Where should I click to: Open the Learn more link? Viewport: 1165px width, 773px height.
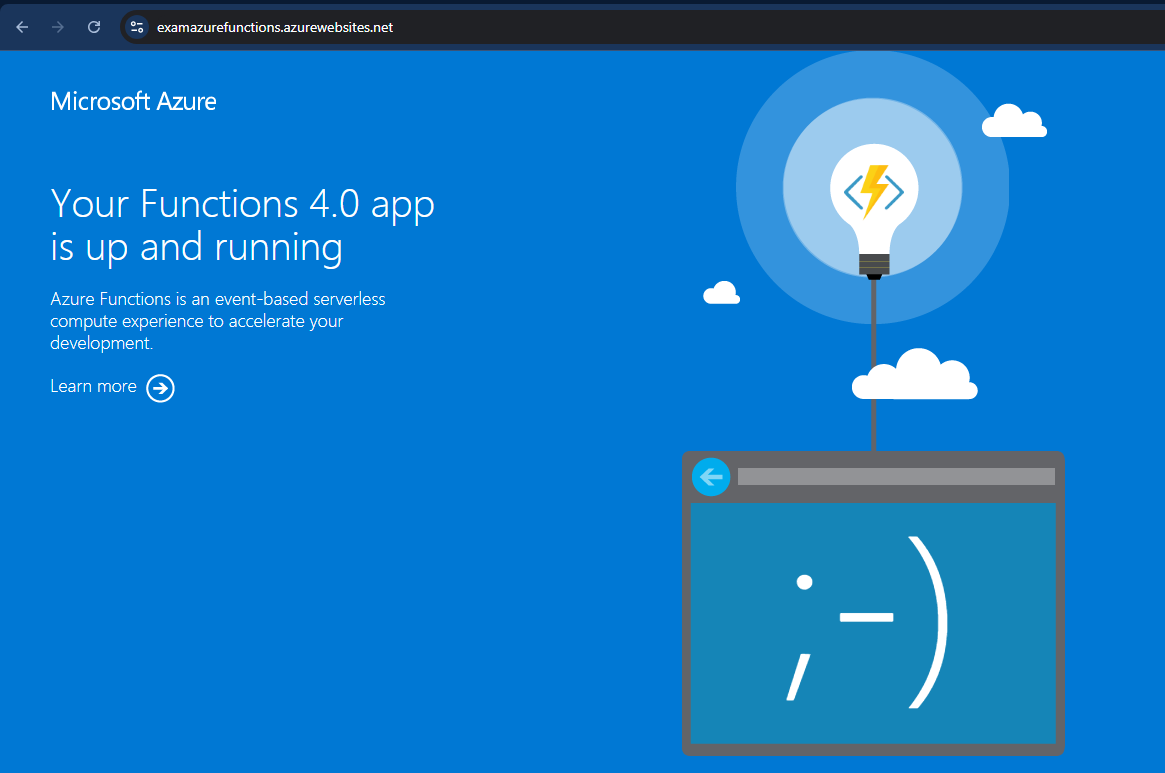(x=94, y=386)
